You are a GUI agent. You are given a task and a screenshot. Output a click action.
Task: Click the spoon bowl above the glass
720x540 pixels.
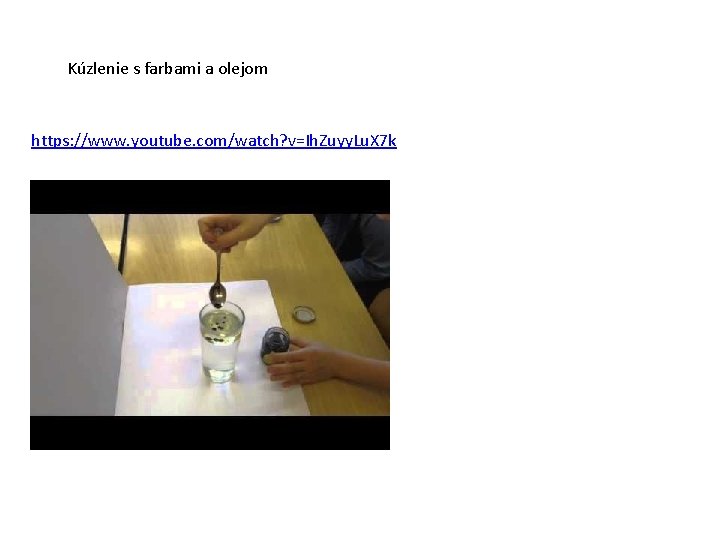[217, 294]
